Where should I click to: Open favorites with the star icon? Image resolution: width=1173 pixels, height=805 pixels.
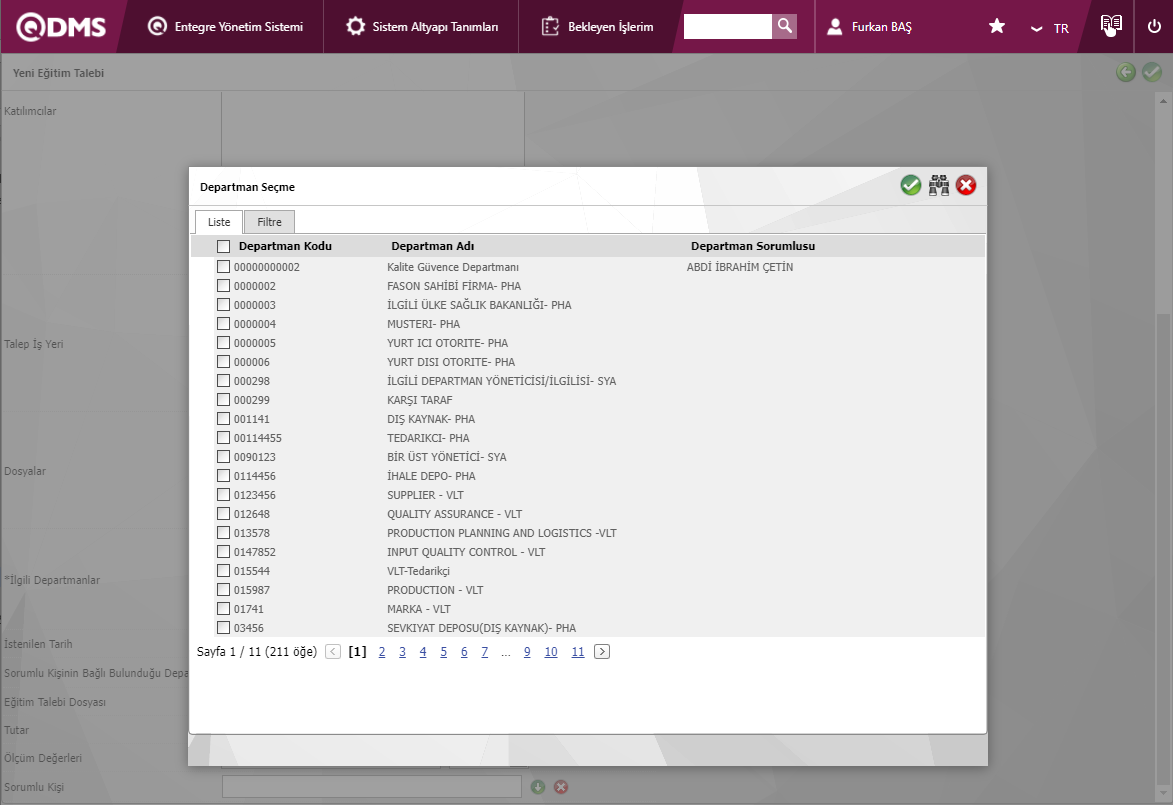pyautogui.click(x=997, y=27)
